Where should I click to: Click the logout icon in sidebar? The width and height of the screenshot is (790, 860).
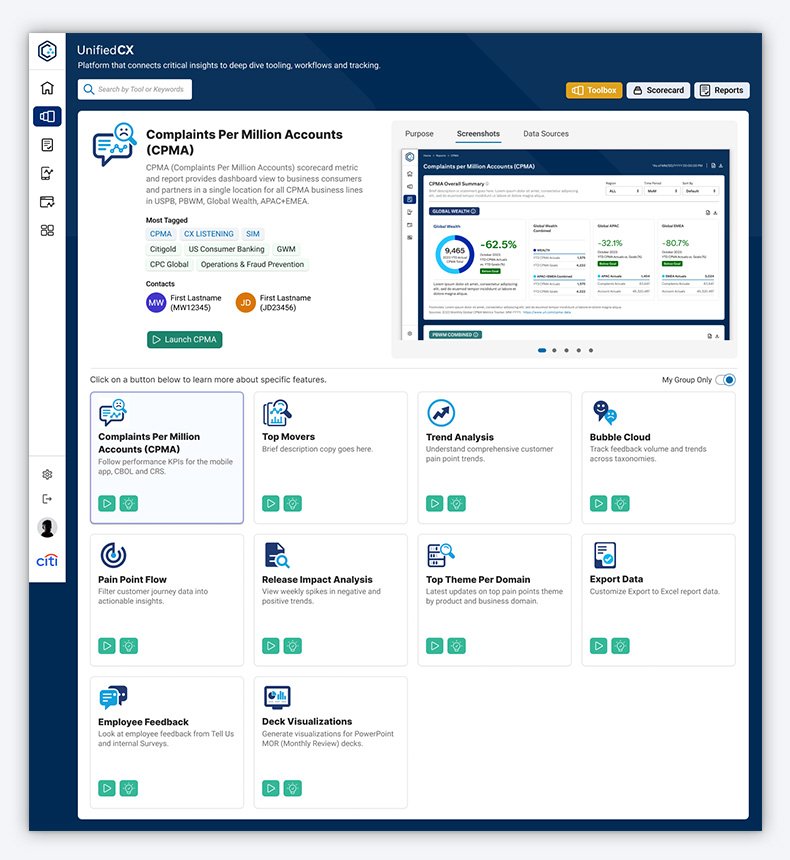coord(47,499)
